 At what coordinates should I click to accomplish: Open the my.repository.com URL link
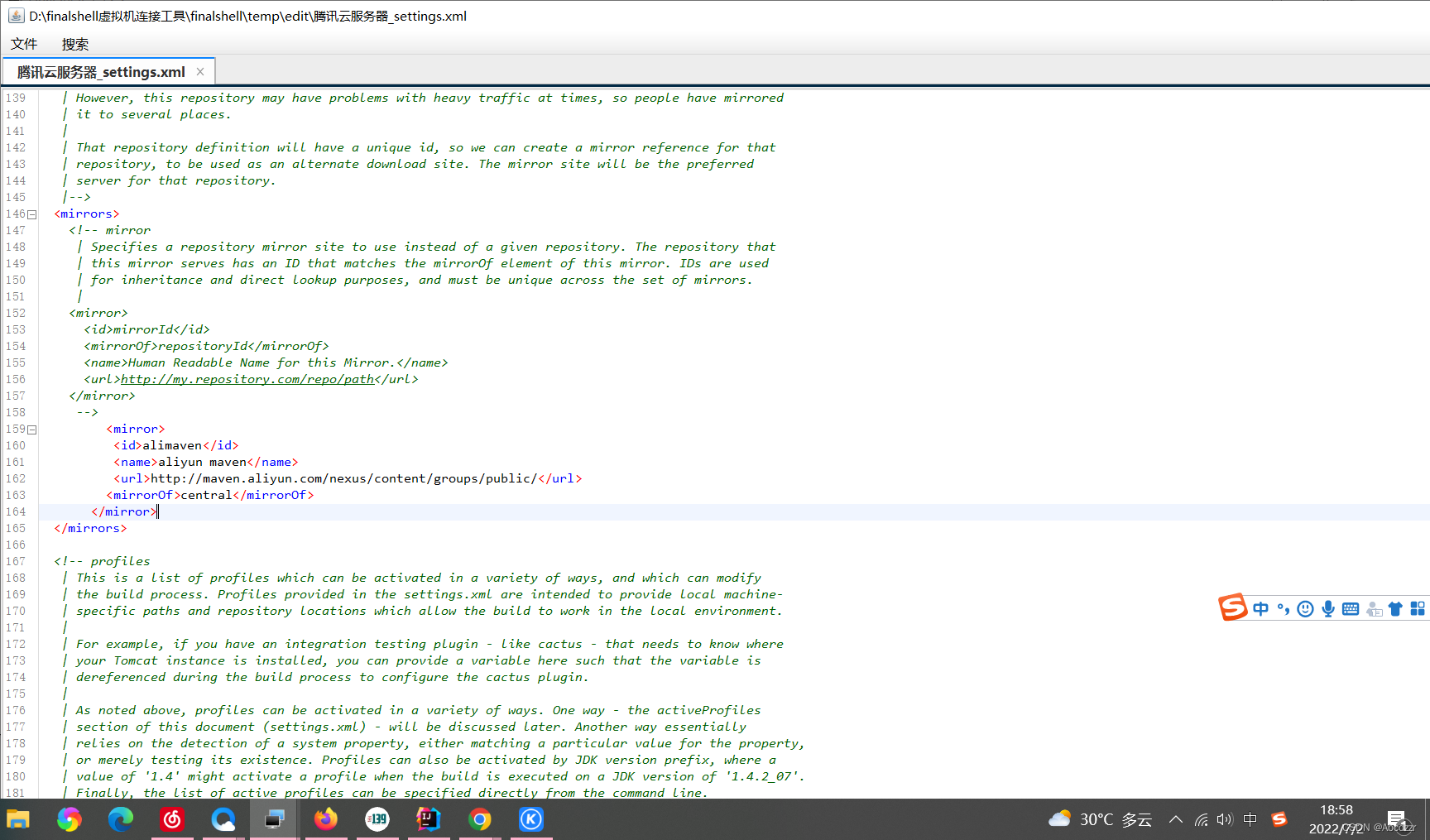point(247,379)
